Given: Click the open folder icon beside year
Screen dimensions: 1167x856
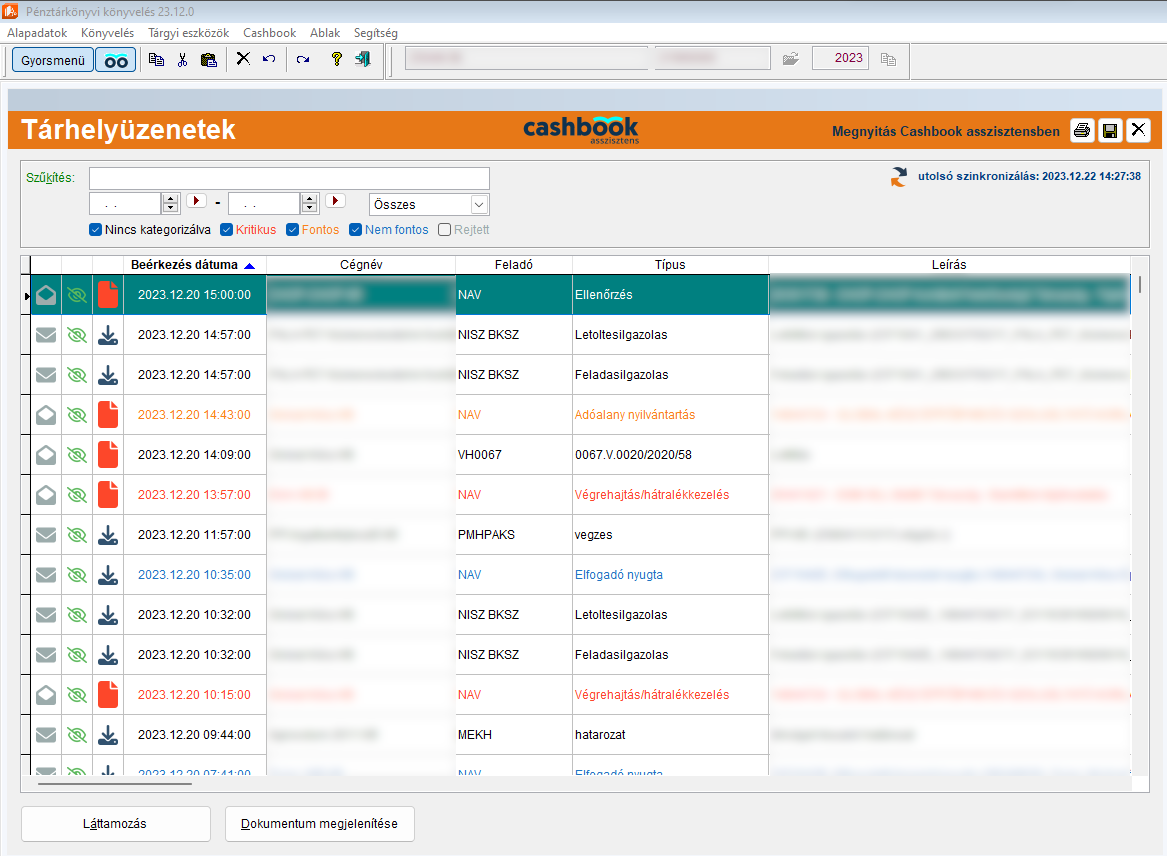Looking at the screenshot, I should [790, 59].
